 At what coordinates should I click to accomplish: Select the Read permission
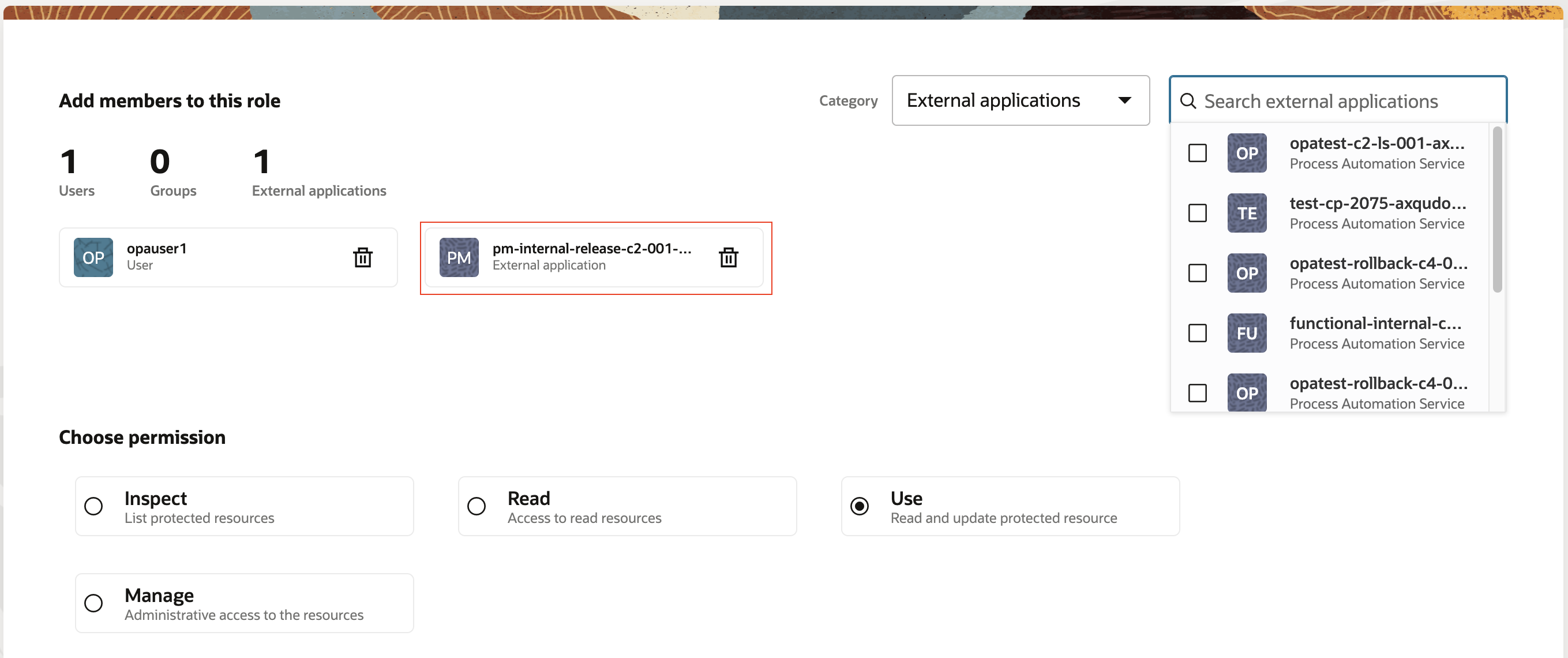[x=477, y=506]
